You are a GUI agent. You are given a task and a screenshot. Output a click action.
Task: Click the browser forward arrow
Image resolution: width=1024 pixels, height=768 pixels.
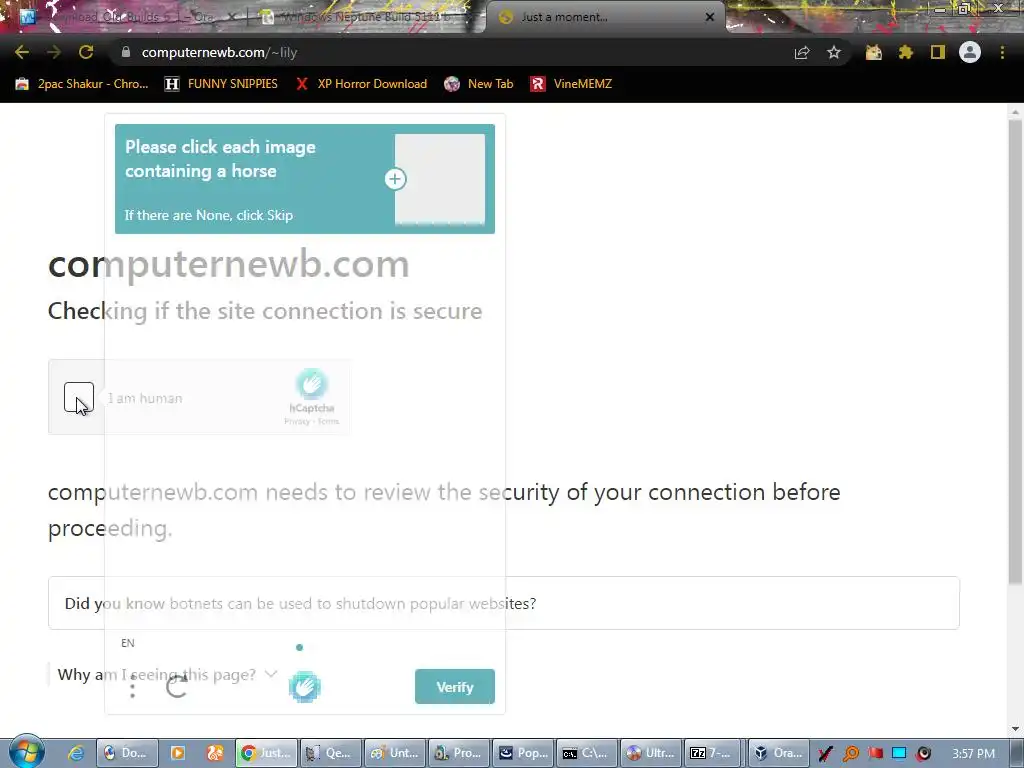point(54,52)
